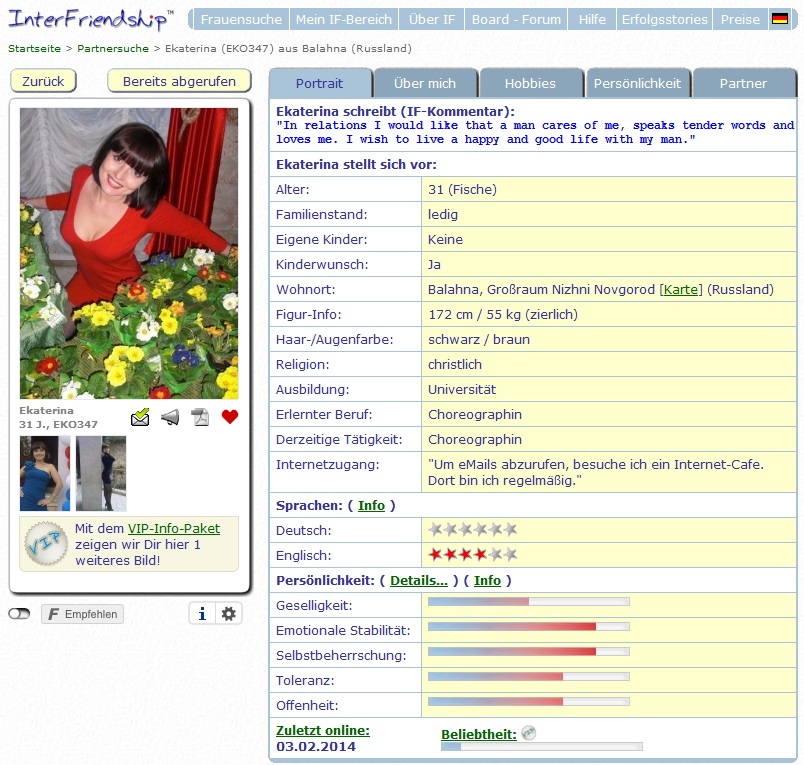Switch to the Hobbies tab
Image resolution: width=804 pixels, height=765 pixels.
[530, 83]
